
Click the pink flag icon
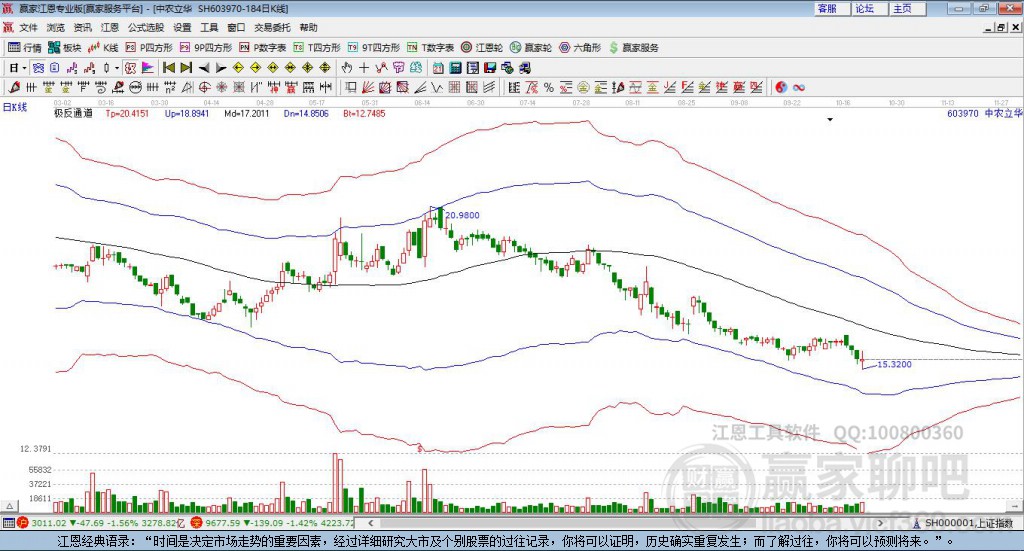148,68
